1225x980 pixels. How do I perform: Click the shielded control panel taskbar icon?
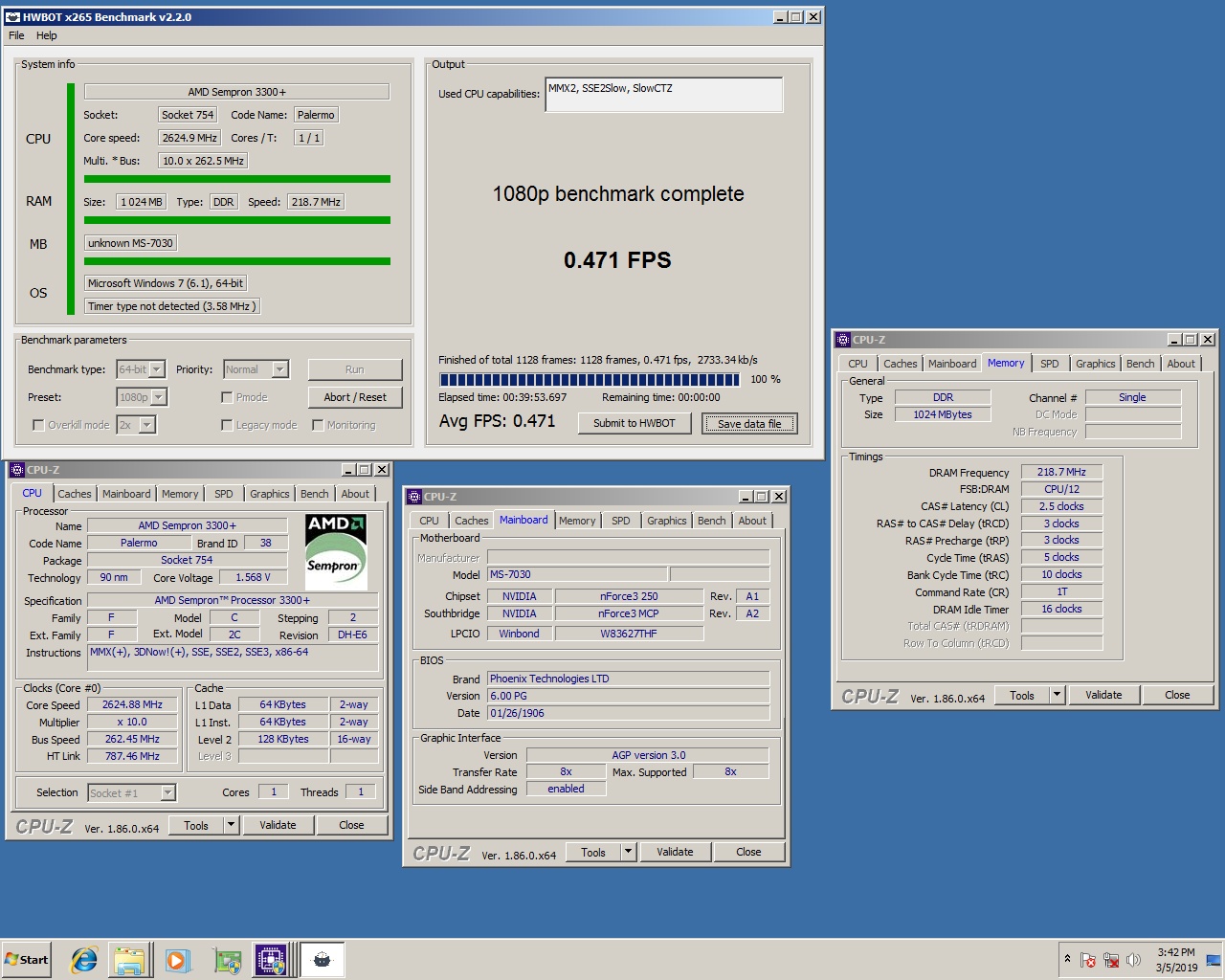tap(227, 960)
